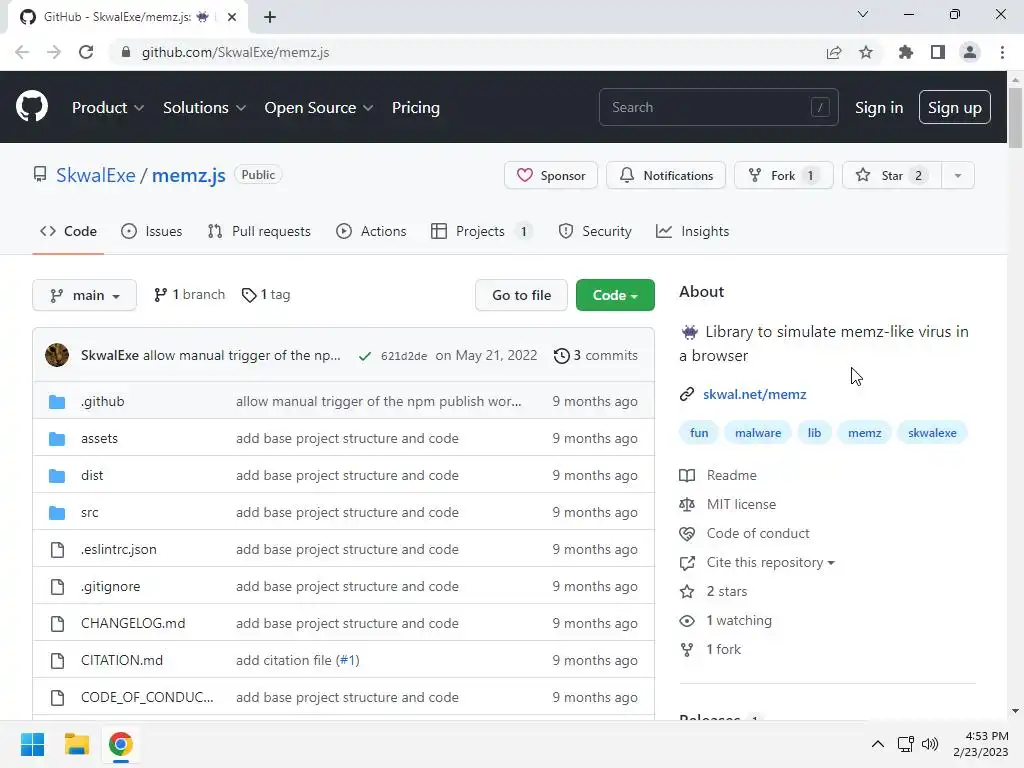The width and height of the screenshot is (1024, 768).
Task: Open the Insights tab
Action: (692, 231)
